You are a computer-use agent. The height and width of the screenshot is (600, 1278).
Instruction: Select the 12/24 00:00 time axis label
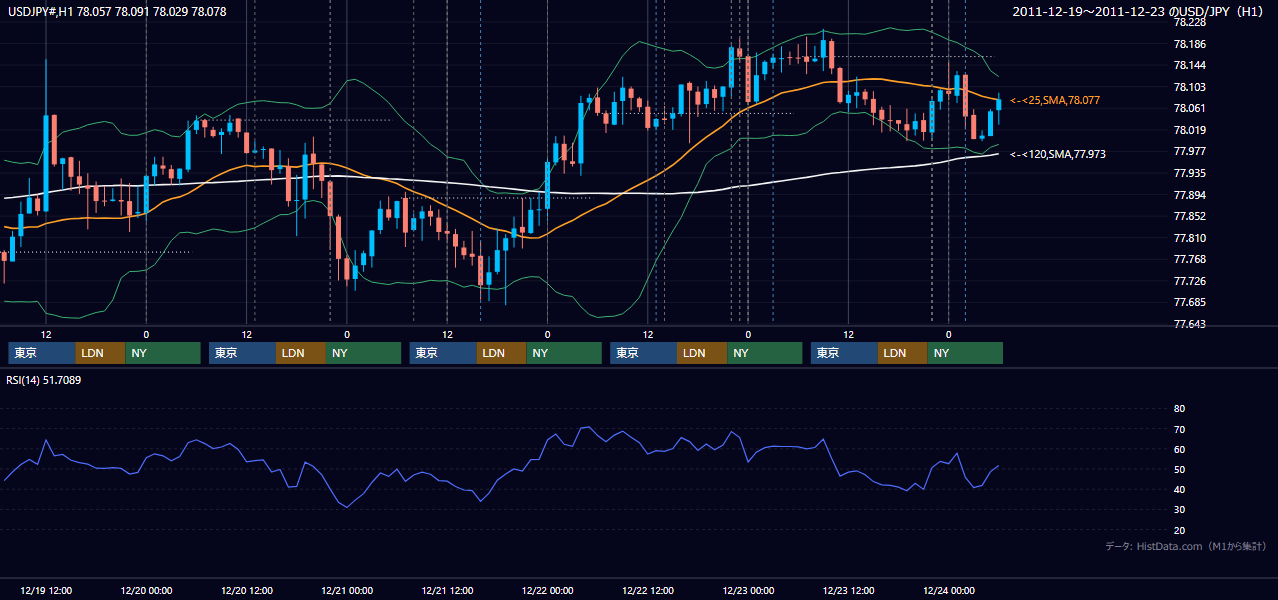coord(949,590)
